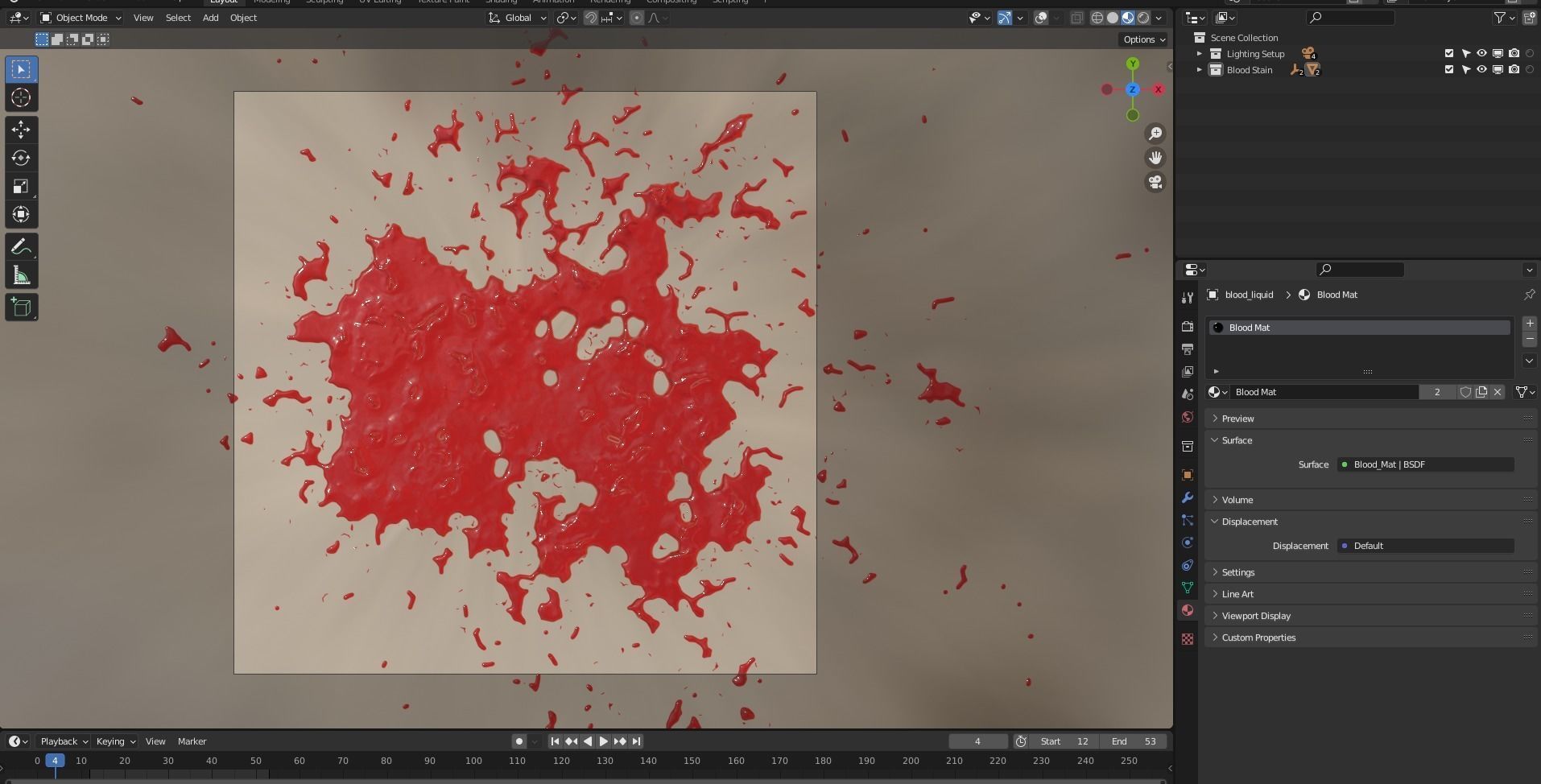This screenshot has width=1541, height=784.
Task: Open the Physics properties tab
Action: (1187, 543)
